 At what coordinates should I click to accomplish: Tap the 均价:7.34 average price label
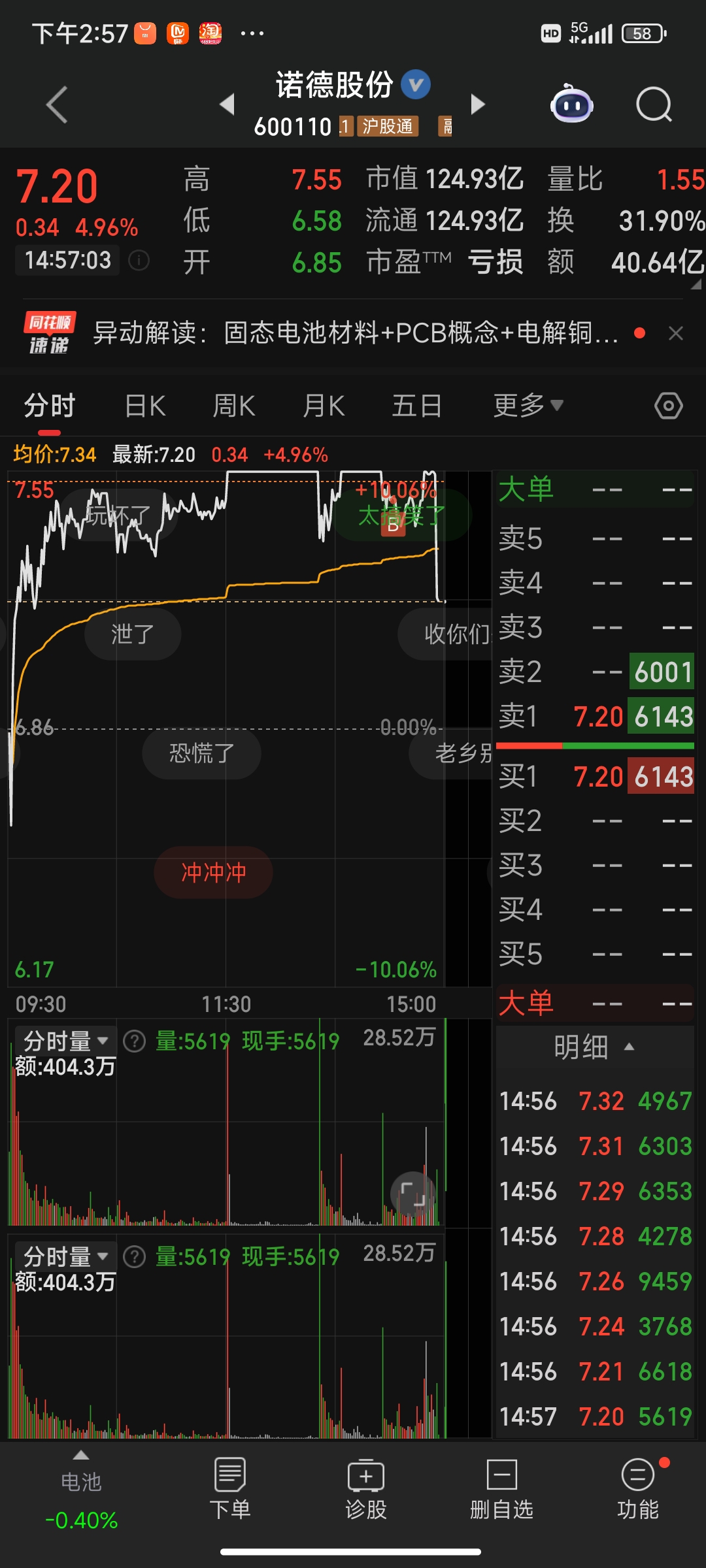[x=55, y=454]
